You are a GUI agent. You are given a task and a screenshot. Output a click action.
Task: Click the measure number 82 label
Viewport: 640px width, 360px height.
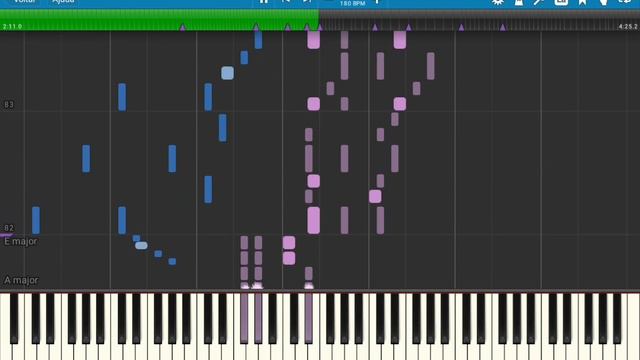[9, 228]
